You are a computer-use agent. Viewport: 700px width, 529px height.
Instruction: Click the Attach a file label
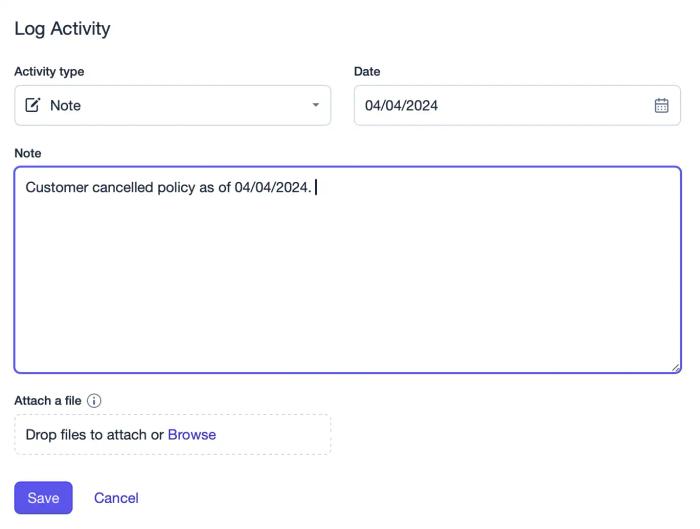[x=48, y=400]
